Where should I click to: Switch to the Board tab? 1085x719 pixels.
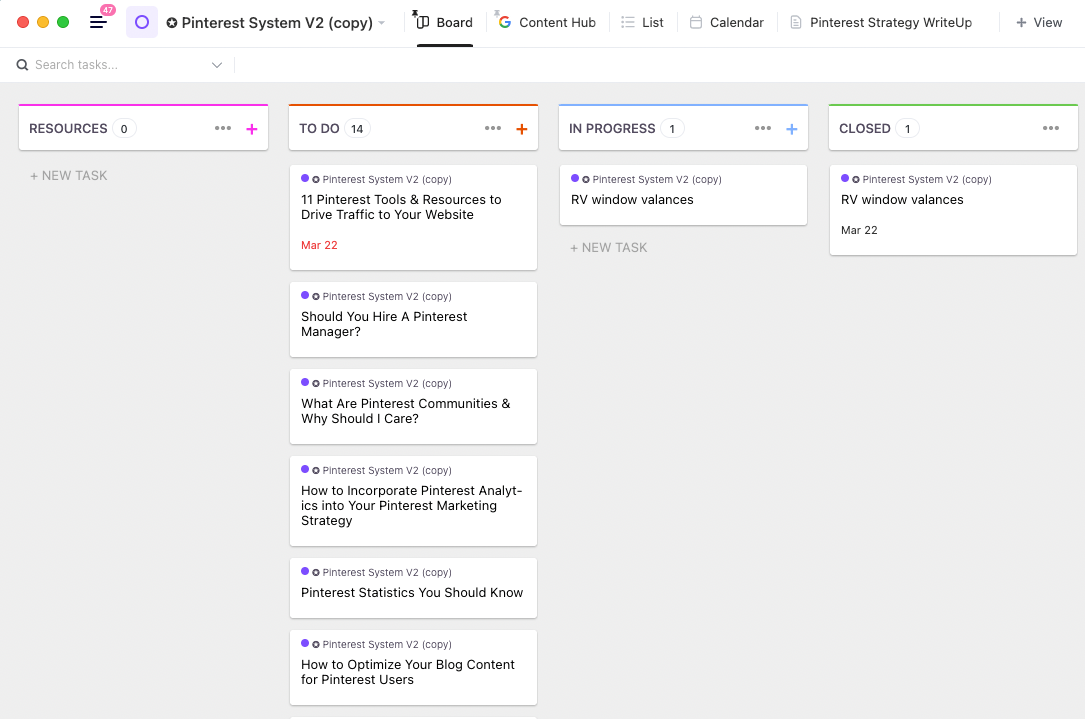445,23
